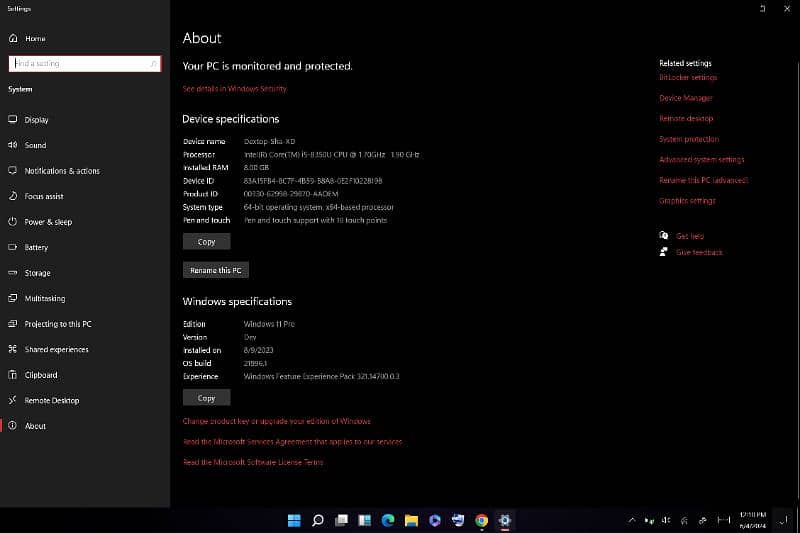Screen dimensions: 800x533
Task: Click the Home icon in Settings sidebar
Action: (13, 38)
